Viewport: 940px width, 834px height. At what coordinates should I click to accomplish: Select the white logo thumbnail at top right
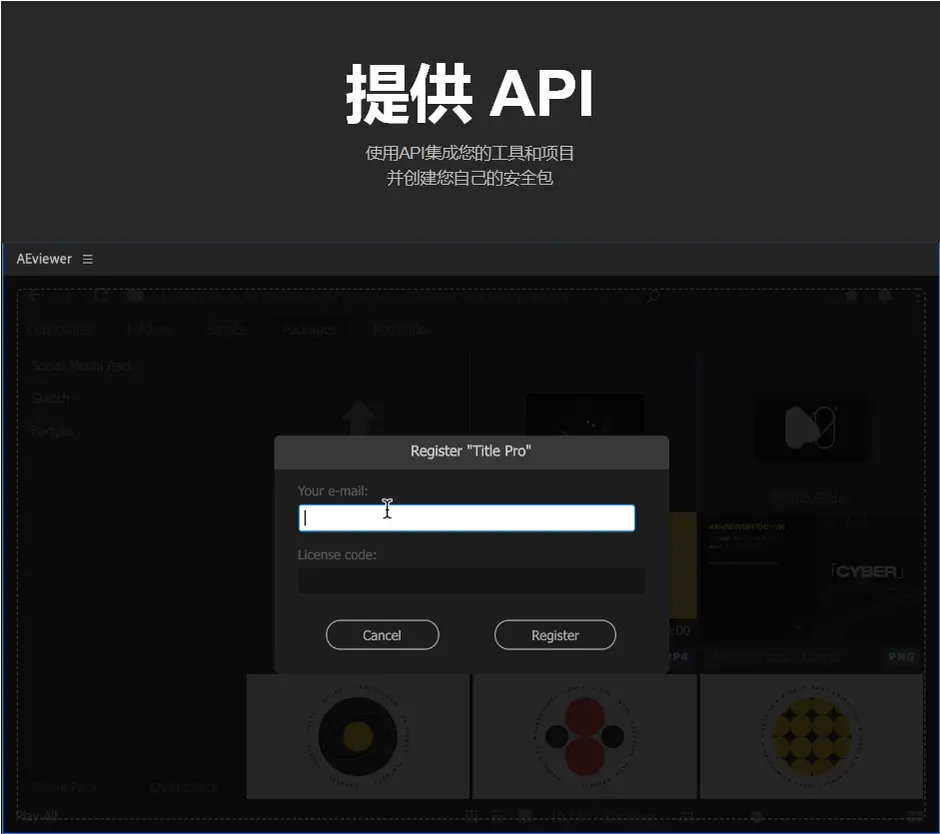click(811, 427)
